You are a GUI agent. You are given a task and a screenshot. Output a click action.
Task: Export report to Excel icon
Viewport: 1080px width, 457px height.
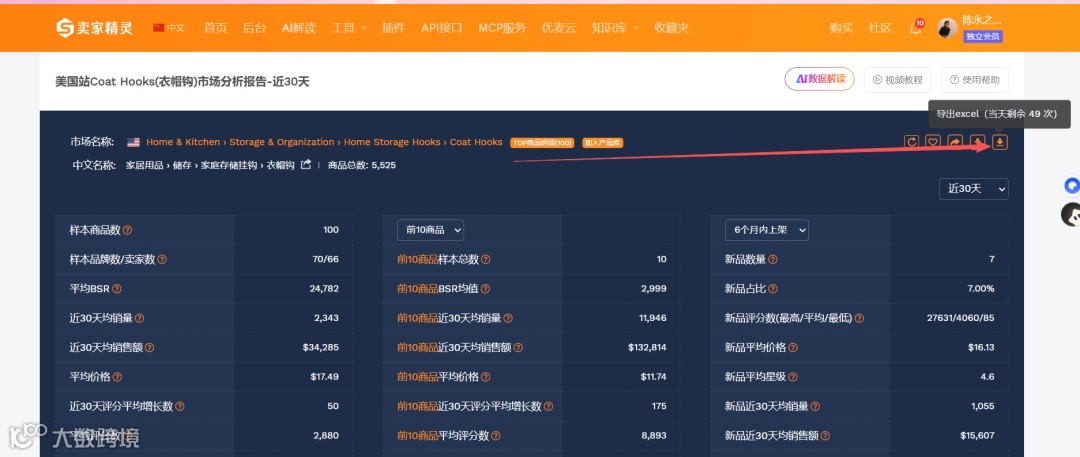(x=1000, y=142)
